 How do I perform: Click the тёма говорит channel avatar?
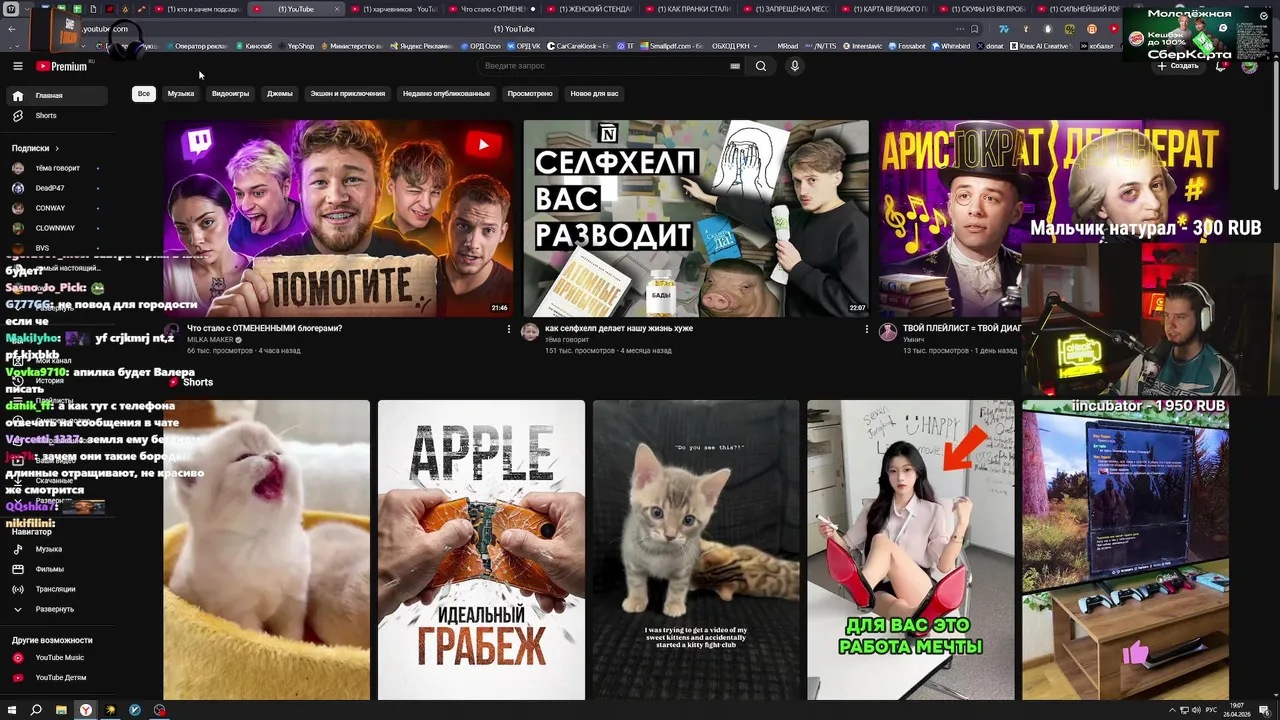click(530, 332)
